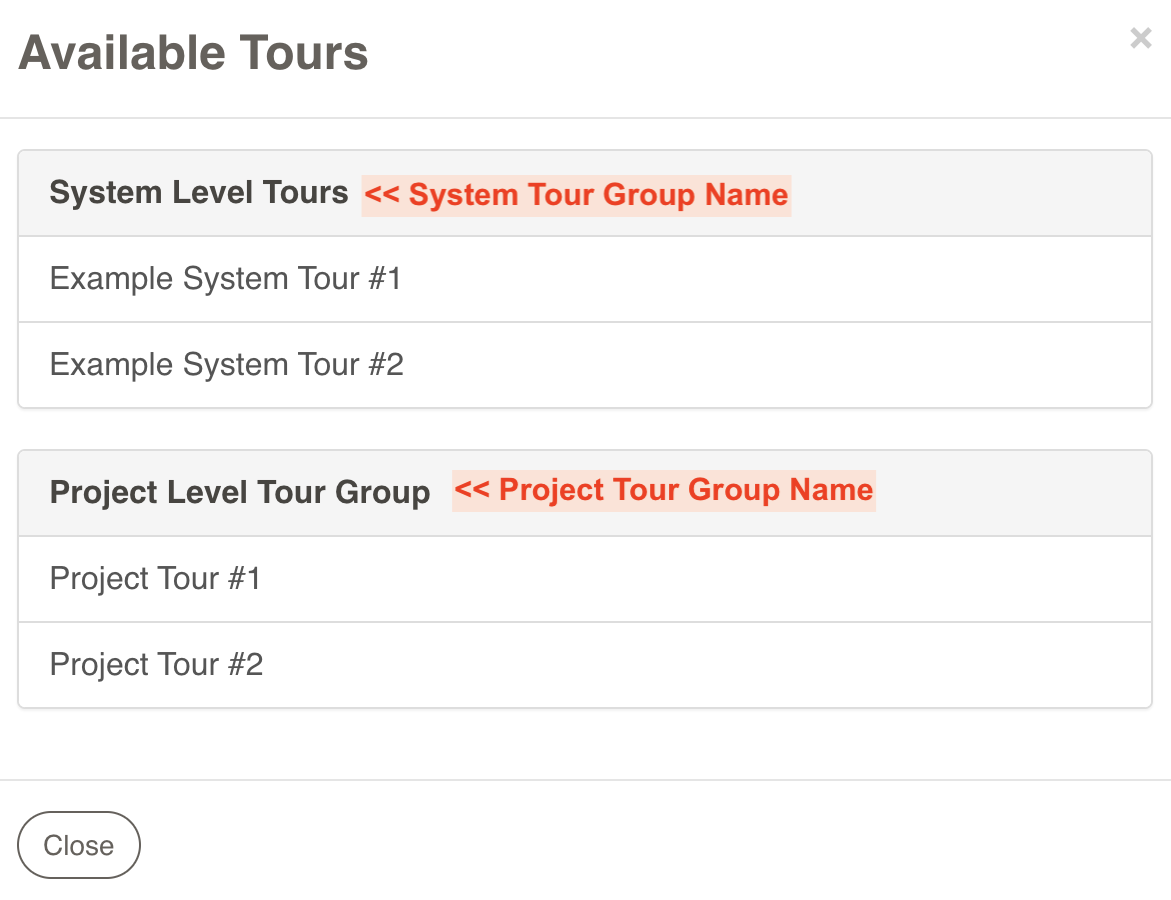Select Project Tour #2
Viewport: 1171px width, 900px height.
(156, 665)
